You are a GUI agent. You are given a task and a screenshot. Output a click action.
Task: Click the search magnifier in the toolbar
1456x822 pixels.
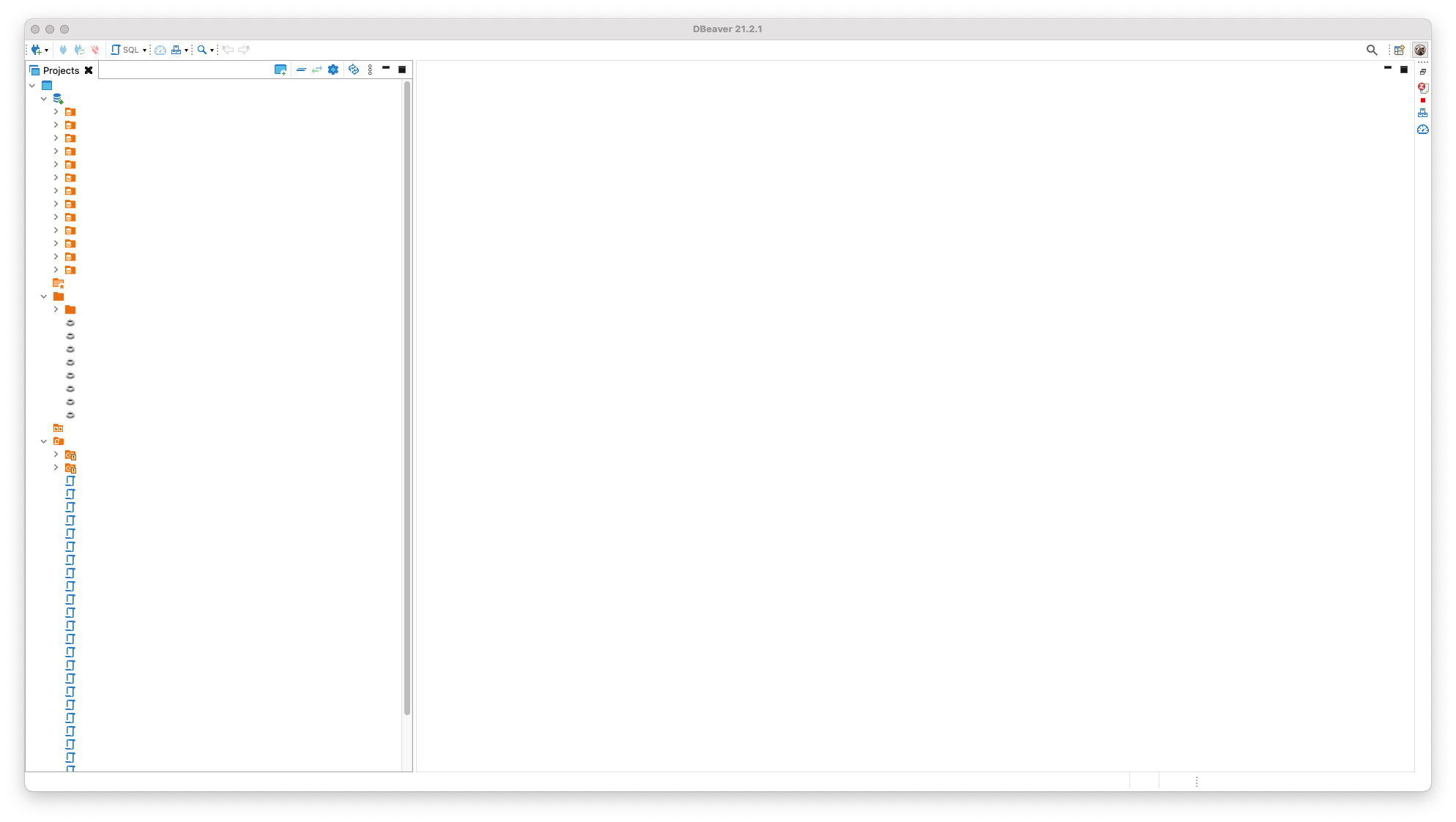coord(202,50)
